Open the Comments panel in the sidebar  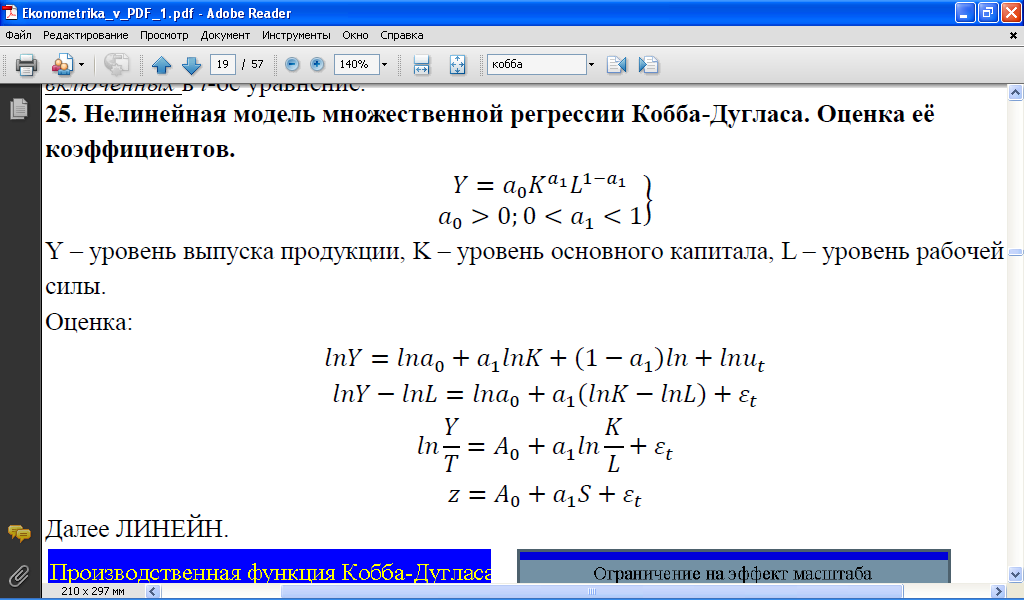coord(19,533)
